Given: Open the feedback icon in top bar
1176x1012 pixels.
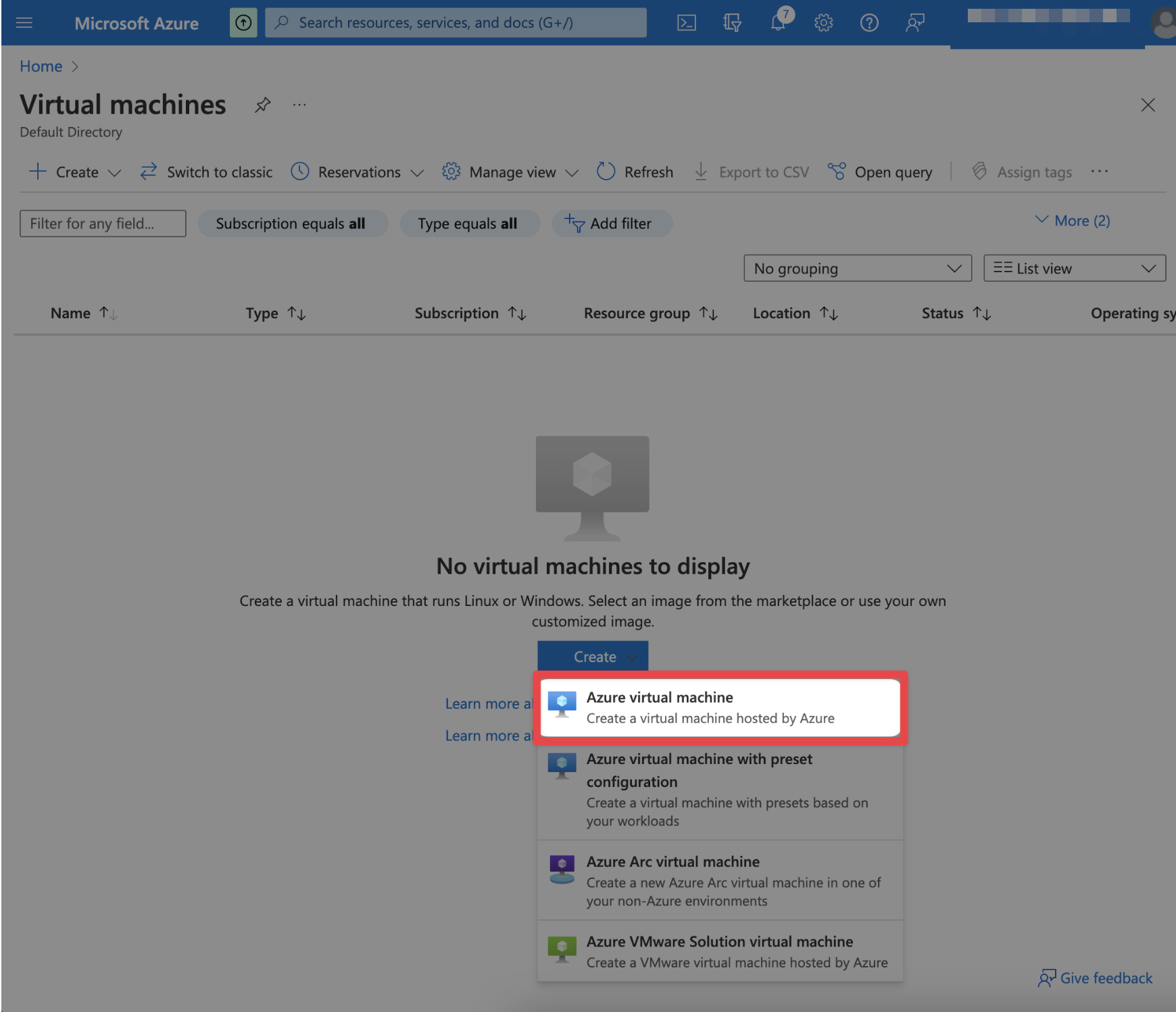Looking at the screenshot, I should pos(915,23).
